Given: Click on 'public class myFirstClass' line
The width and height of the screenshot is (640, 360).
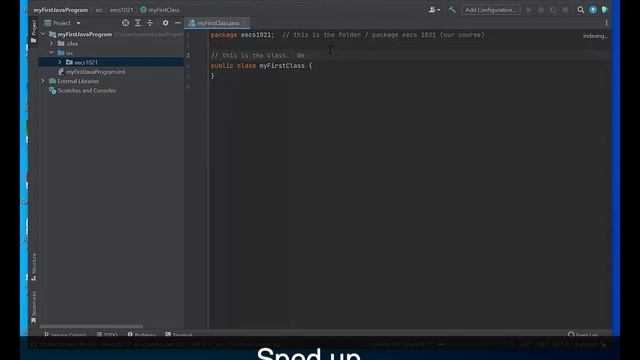Looking at the screenshot, I should 261,65.
